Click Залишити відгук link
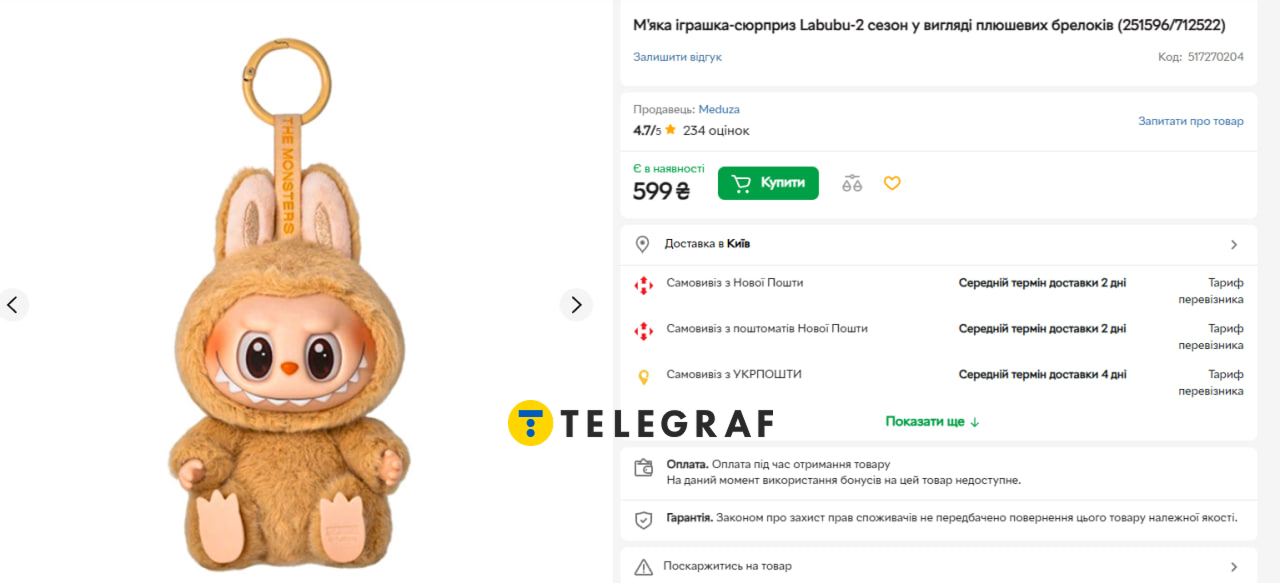The height and width of the screenshot is (583, 1280). pyautogui.click(x=677, y=57)
